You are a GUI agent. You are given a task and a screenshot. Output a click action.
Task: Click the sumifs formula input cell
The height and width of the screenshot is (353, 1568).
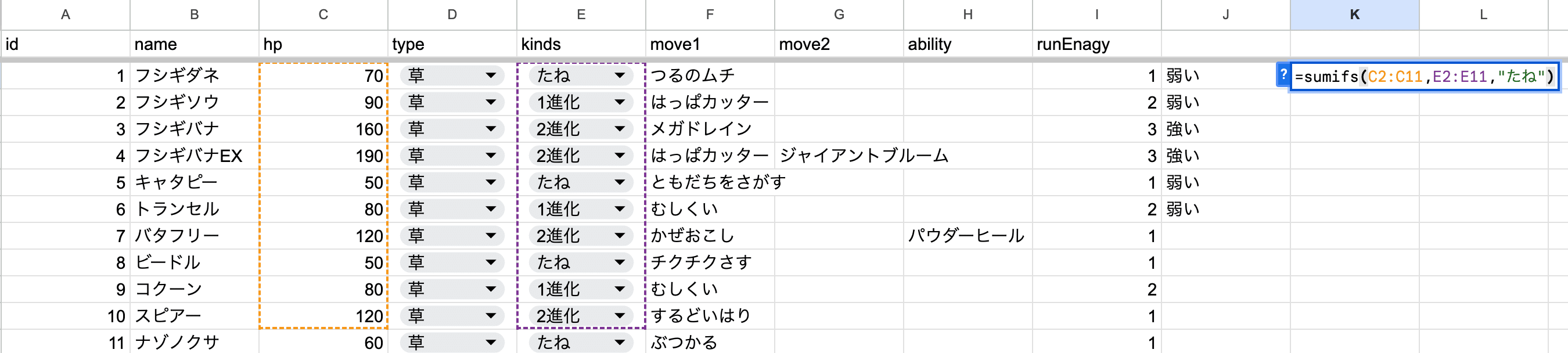1425,76
